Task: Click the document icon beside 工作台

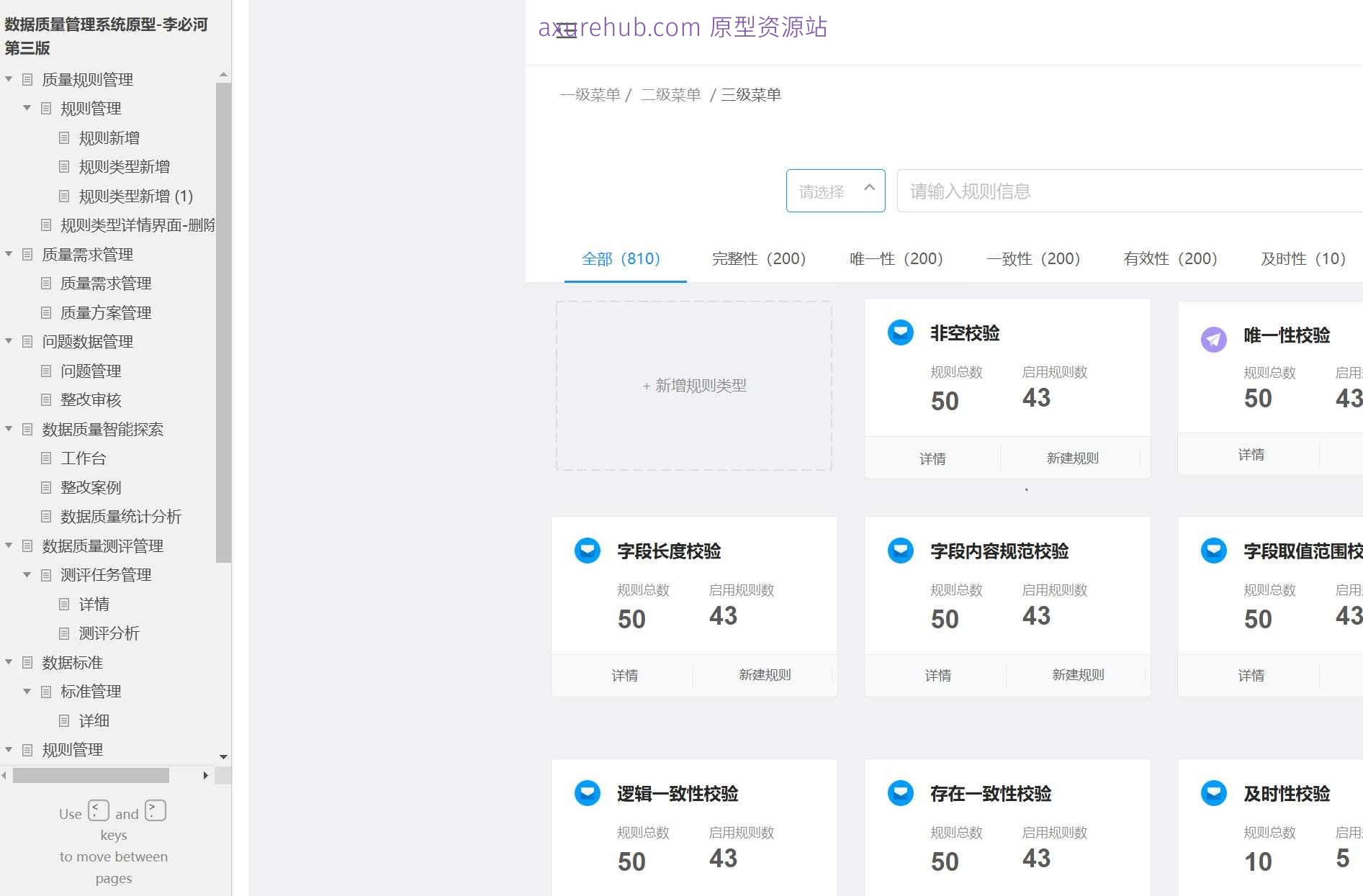Action: click(x=46, y=458)
